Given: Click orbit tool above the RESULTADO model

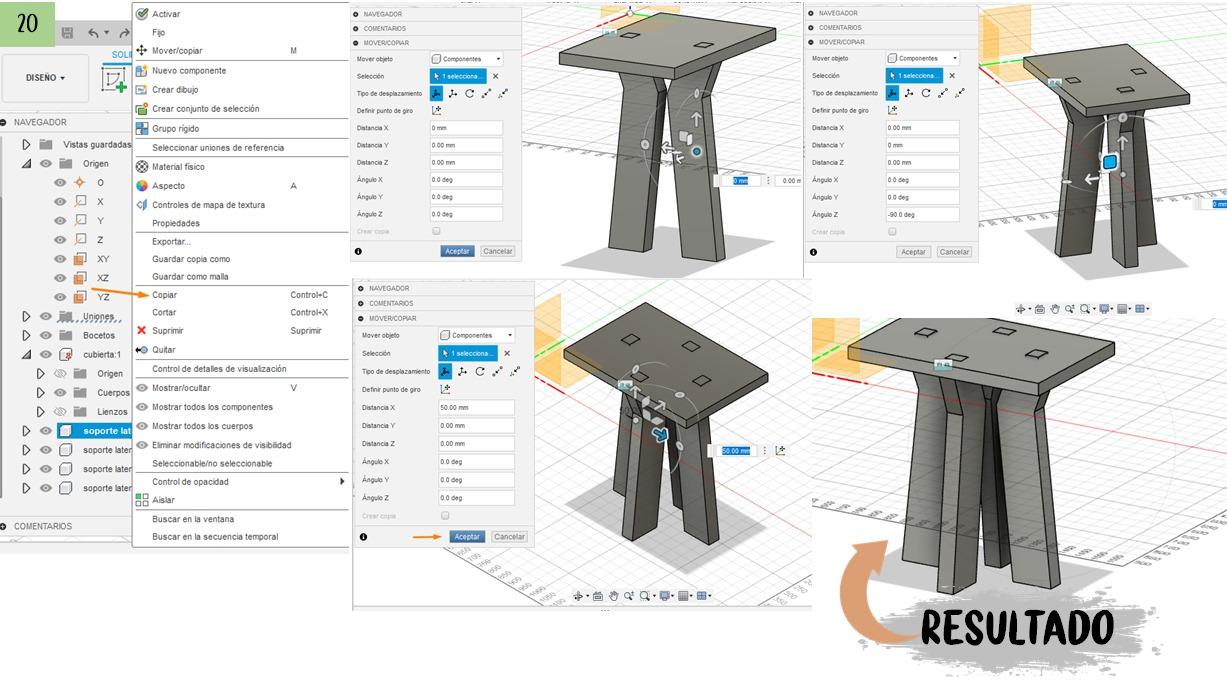Looking at the screenshot, I should (x=1022, y=309).
